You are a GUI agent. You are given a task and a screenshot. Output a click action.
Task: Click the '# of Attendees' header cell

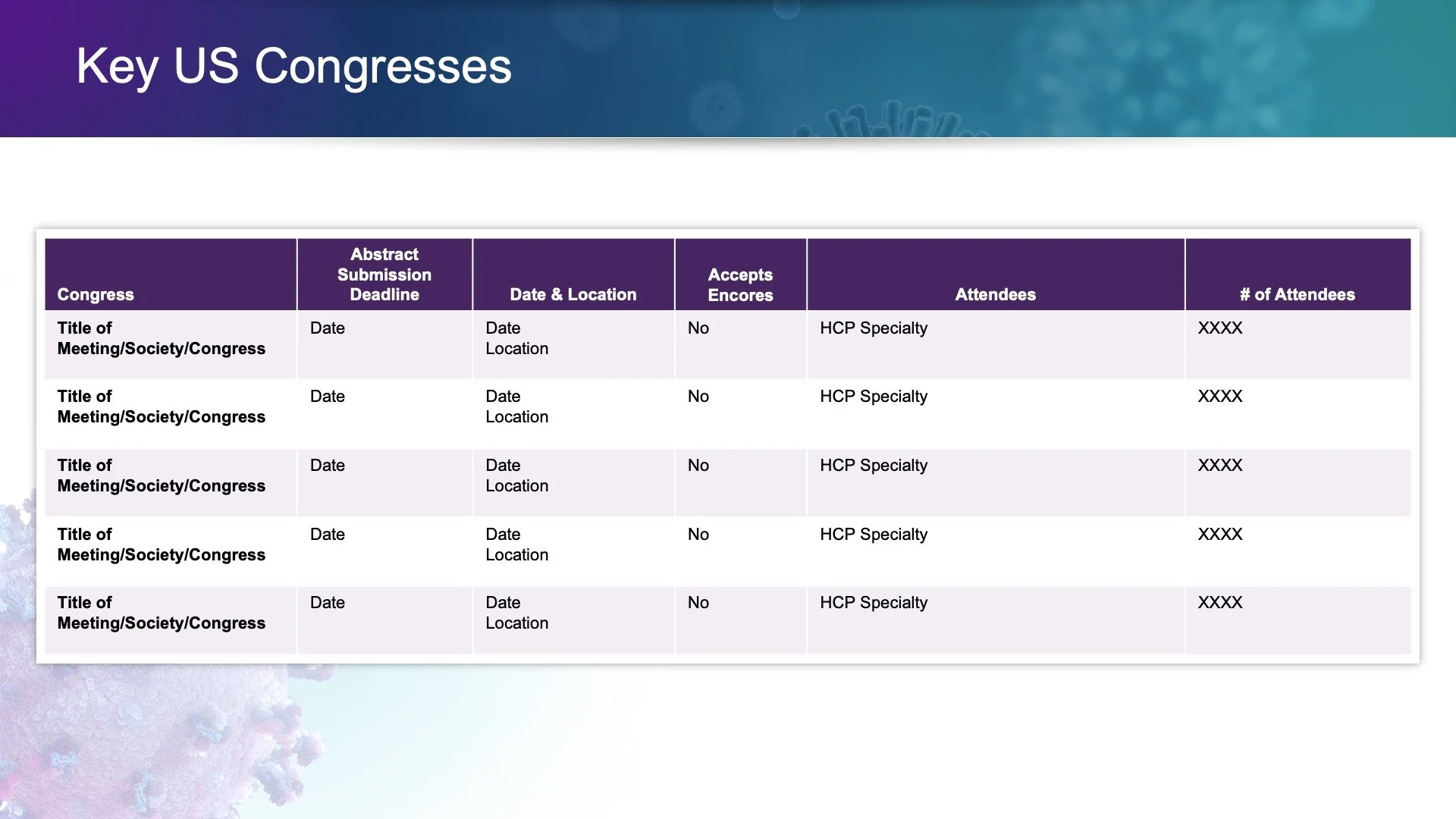(x=1297, y=294)
